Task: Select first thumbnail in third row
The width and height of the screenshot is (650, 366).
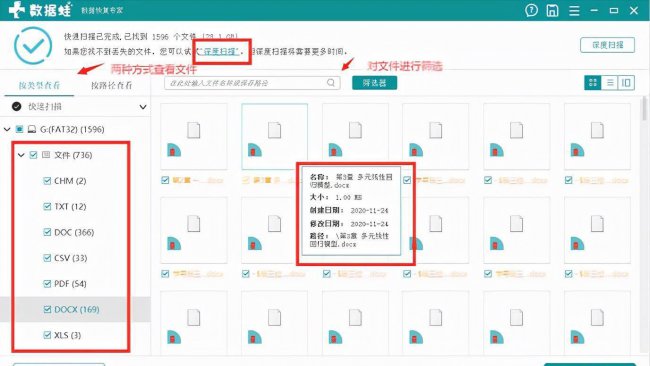Action: click(x=194, y=323)
